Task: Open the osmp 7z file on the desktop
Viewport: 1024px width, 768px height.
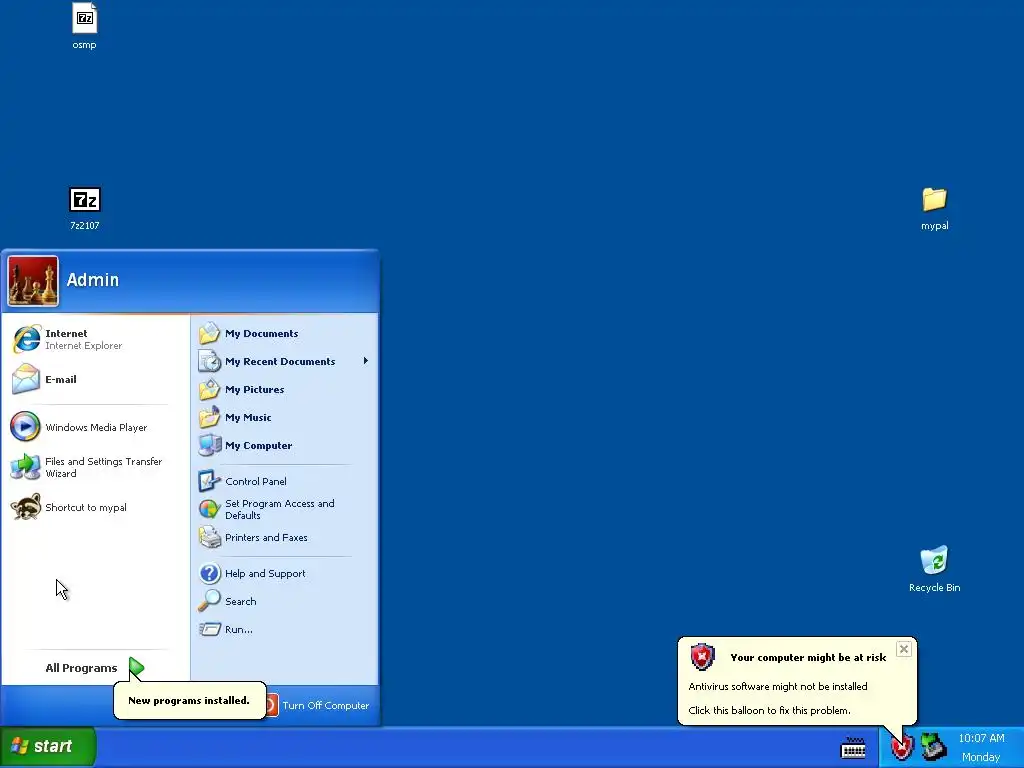Action: coord(84,27)
